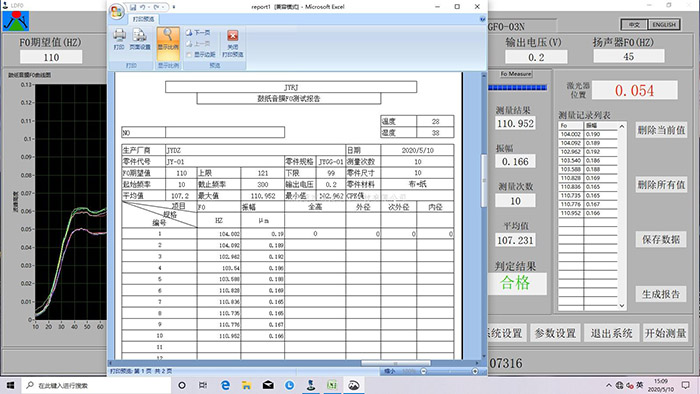Switch language to ENGLISH
The image size is (700, 394).
[664, 25]
